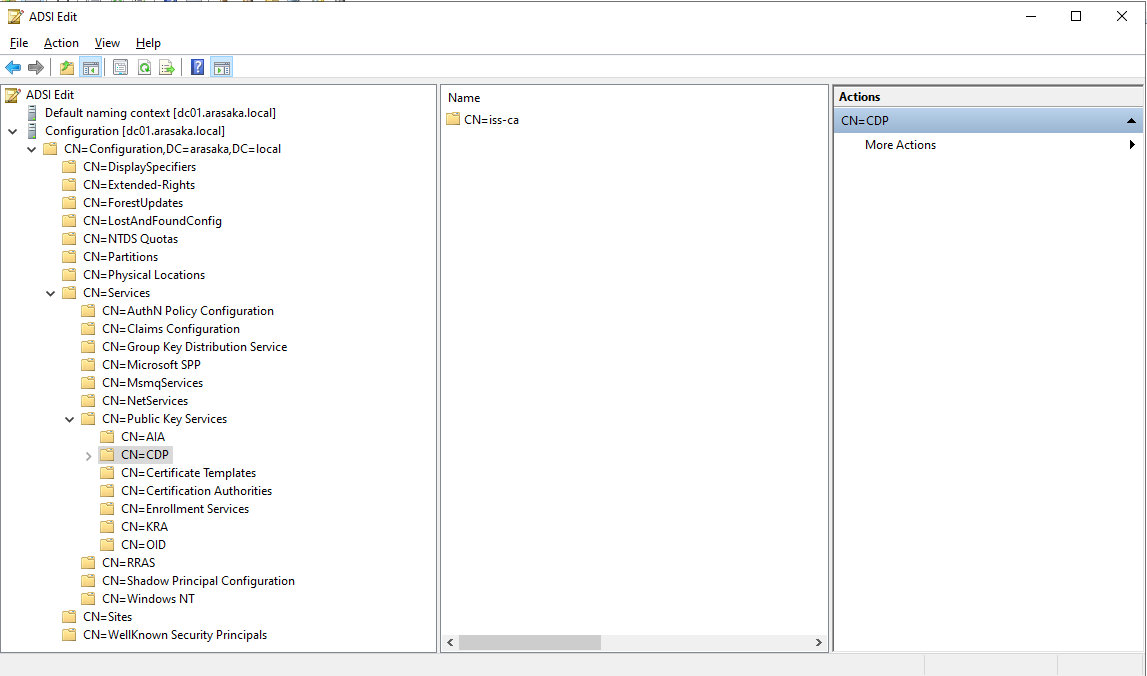
Task: Collapse the CN=Public Key Services node
Action: 70,419
